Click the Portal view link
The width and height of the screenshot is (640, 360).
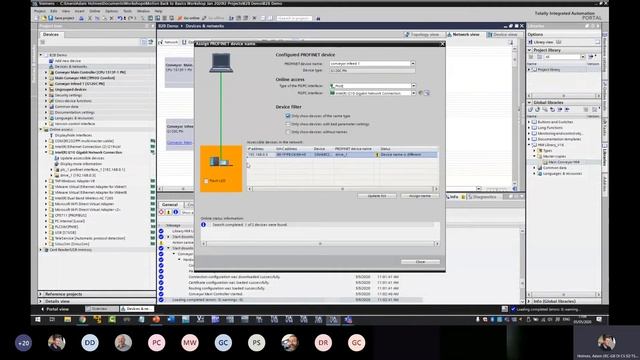[x=55, y=309]
